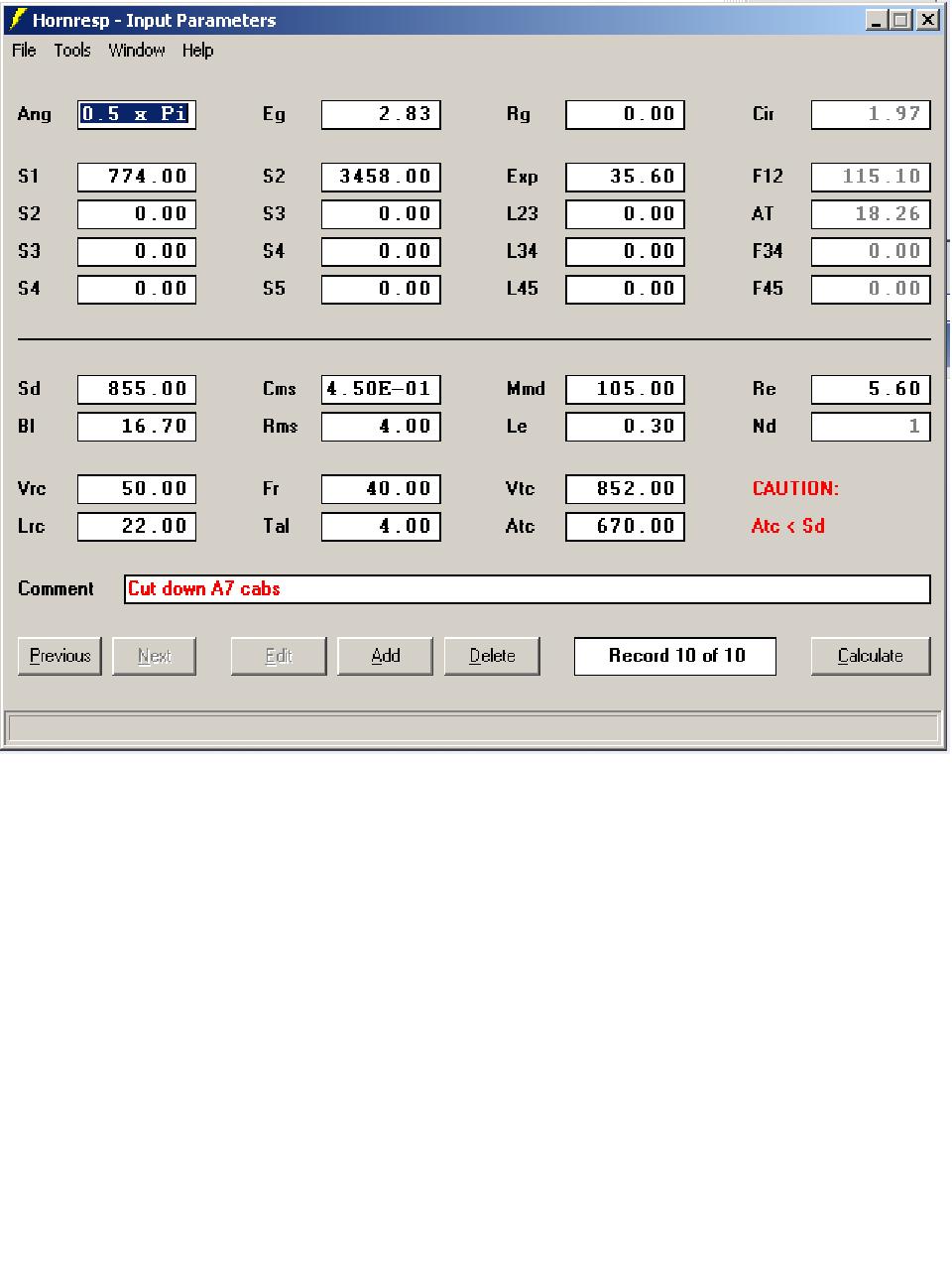Click the Atc field with 670.00

(x=625, y=527)
